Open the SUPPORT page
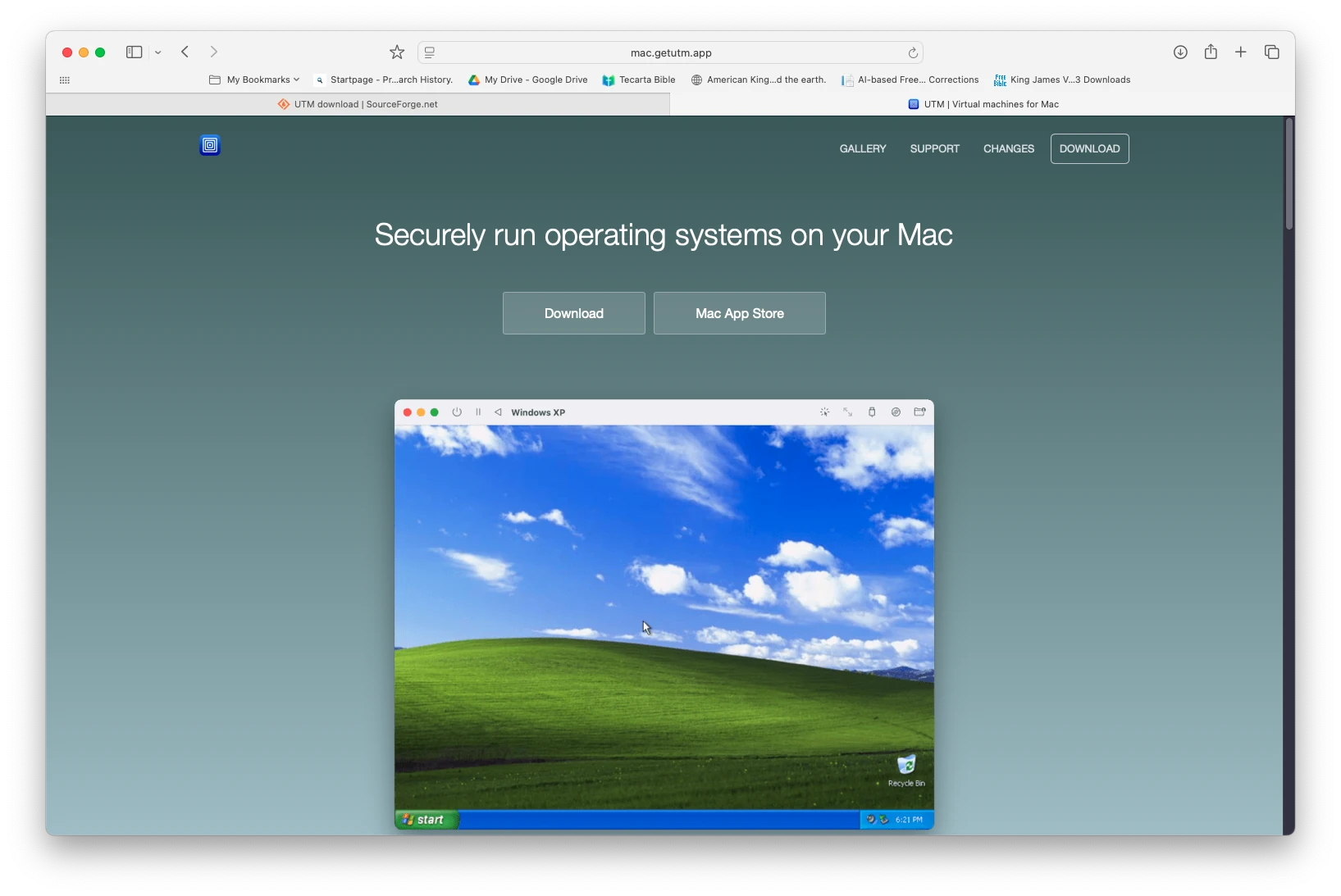This screenshot has width=1341, height=896. click(x=934, y=148)
